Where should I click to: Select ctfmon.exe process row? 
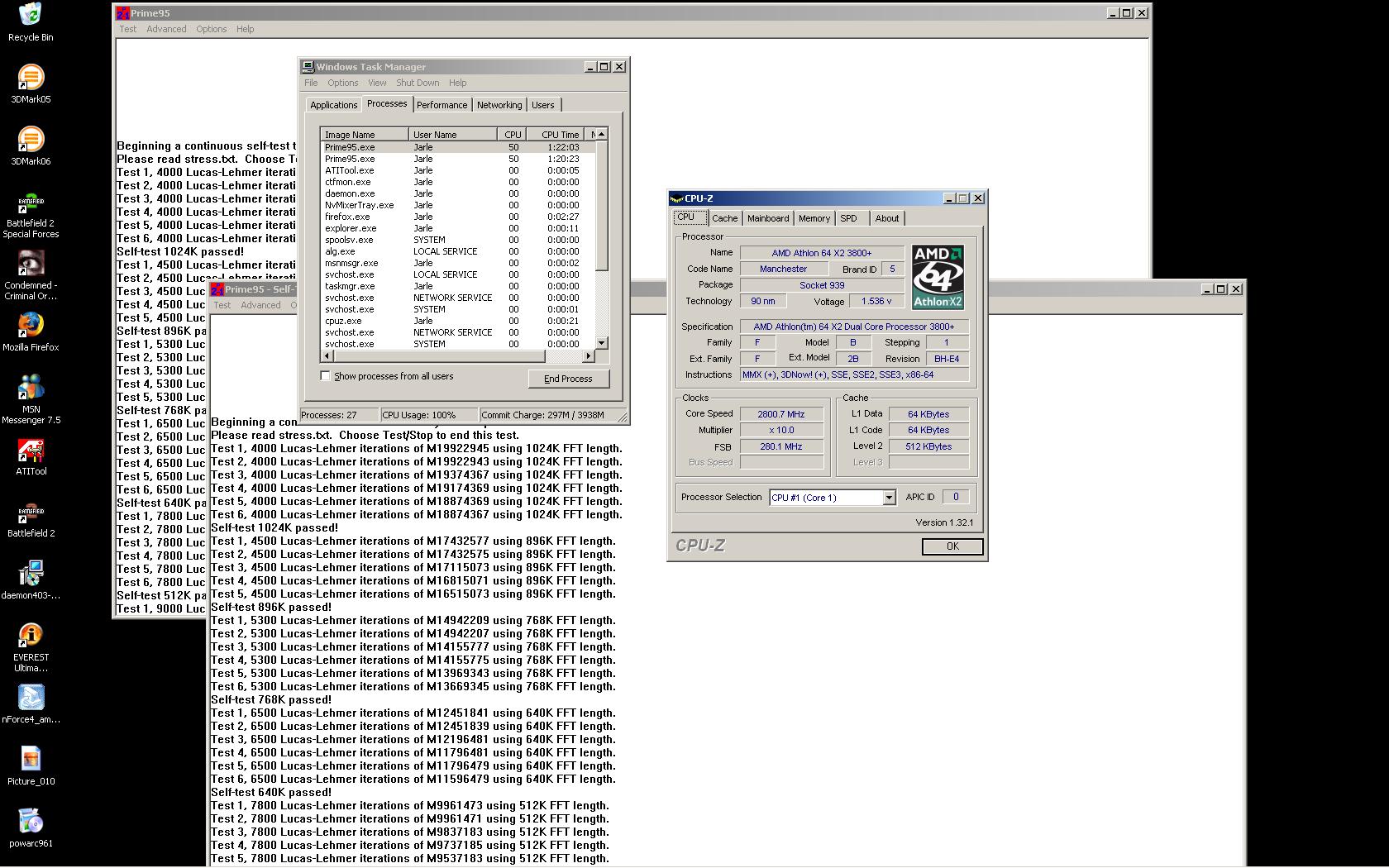(458, 182)
